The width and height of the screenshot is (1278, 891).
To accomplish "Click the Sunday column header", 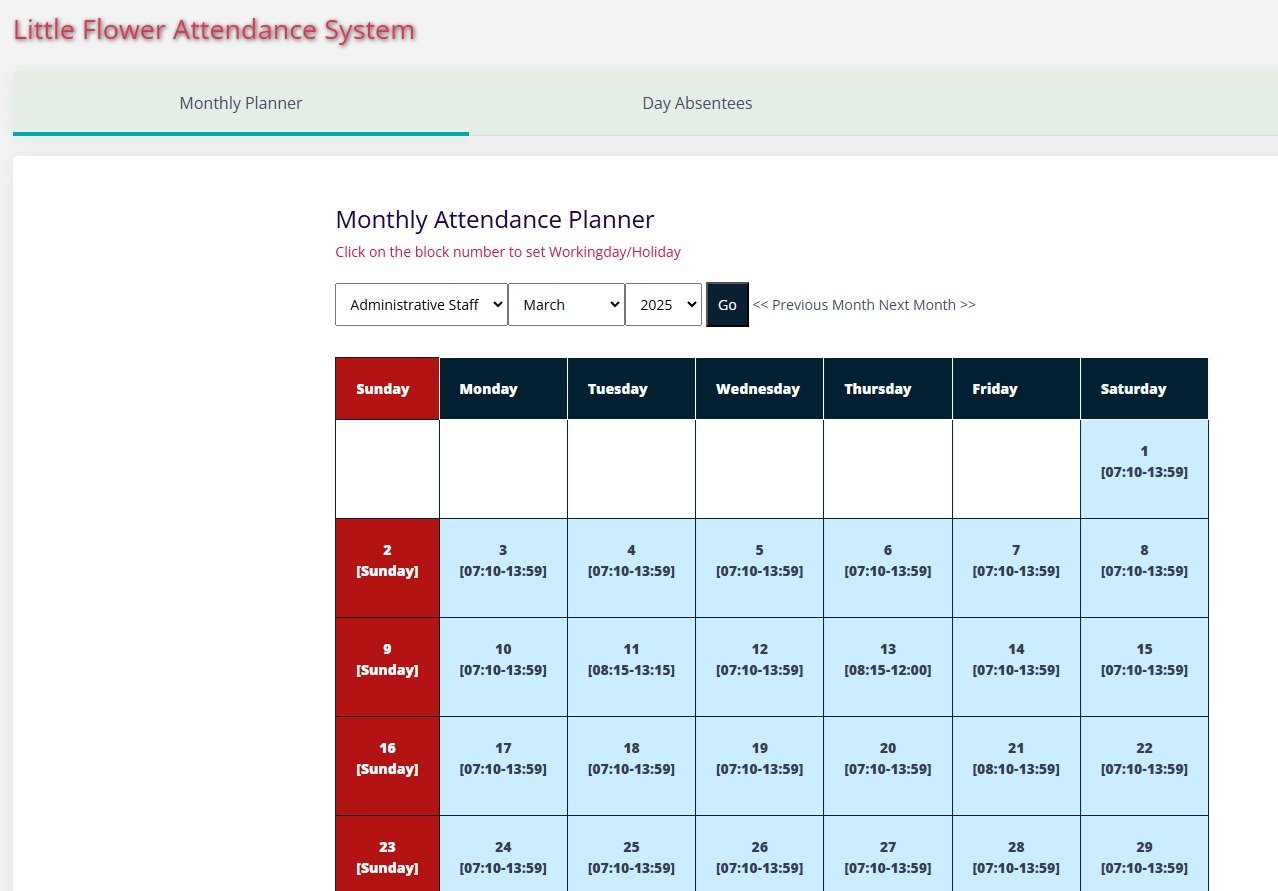I will tap(387, 389).
